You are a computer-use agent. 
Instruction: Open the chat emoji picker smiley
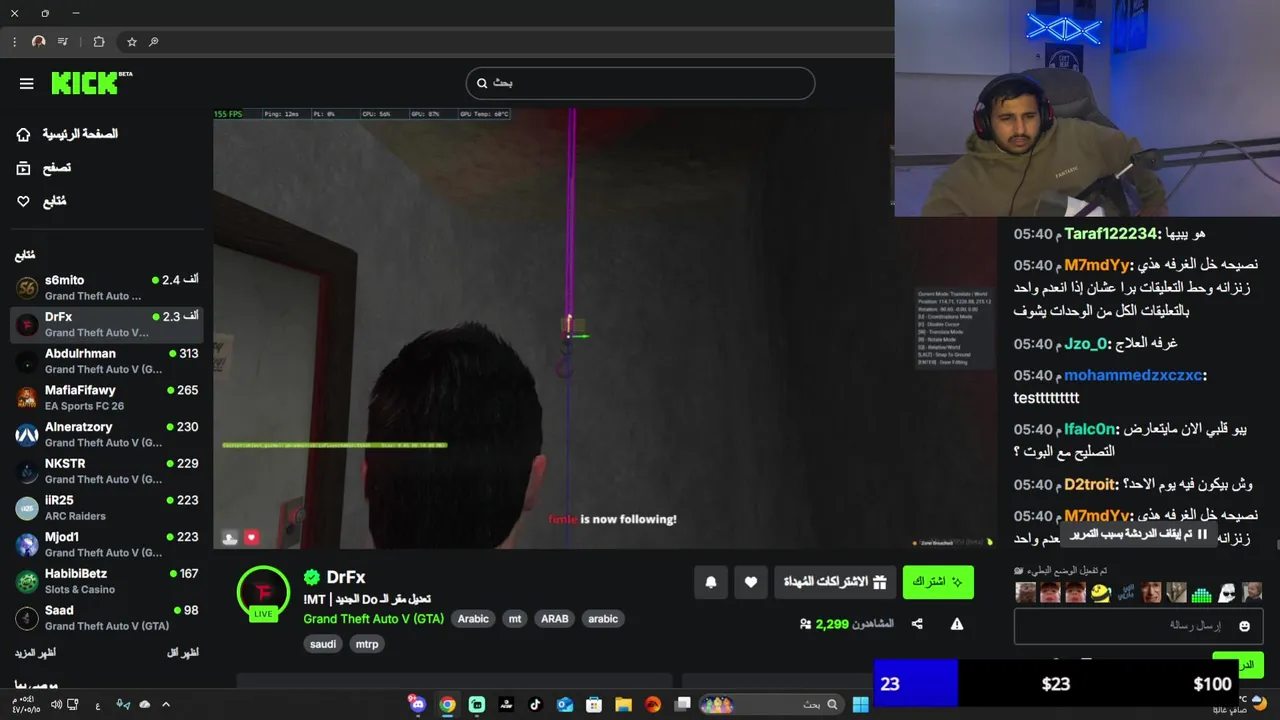(x=1245, y=626)
